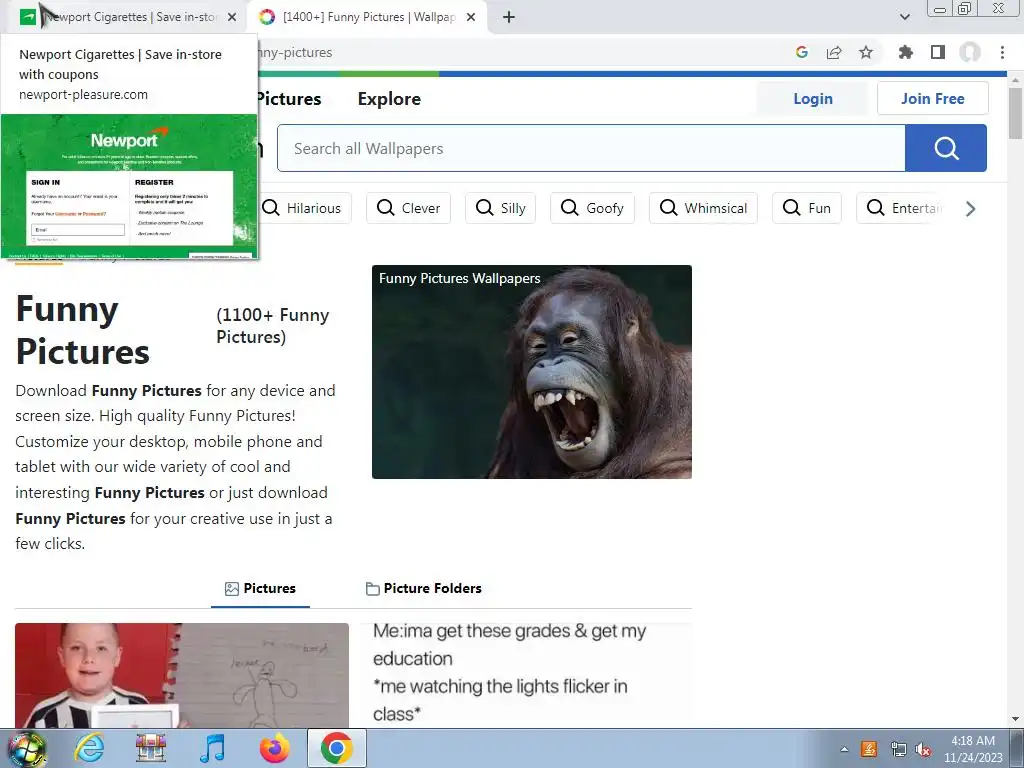The width and height of the screenshot is (1024, 768).
Task: Select the Silly search tag
Action: point(500,208)
